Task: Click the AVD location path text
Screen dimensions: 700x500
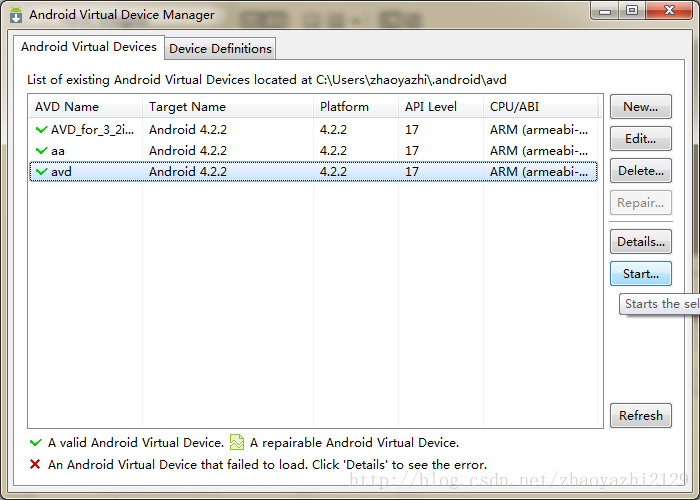Action: pos(411,79)
